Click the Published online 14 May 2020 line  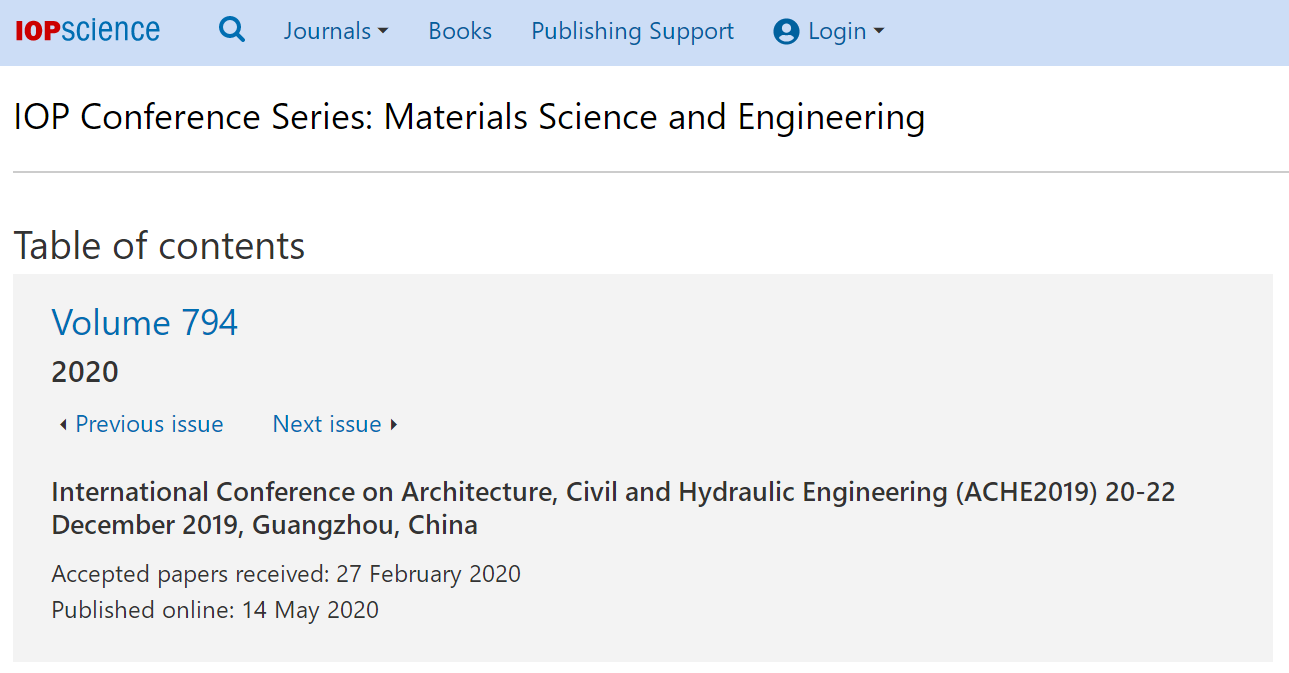(215, 610)
